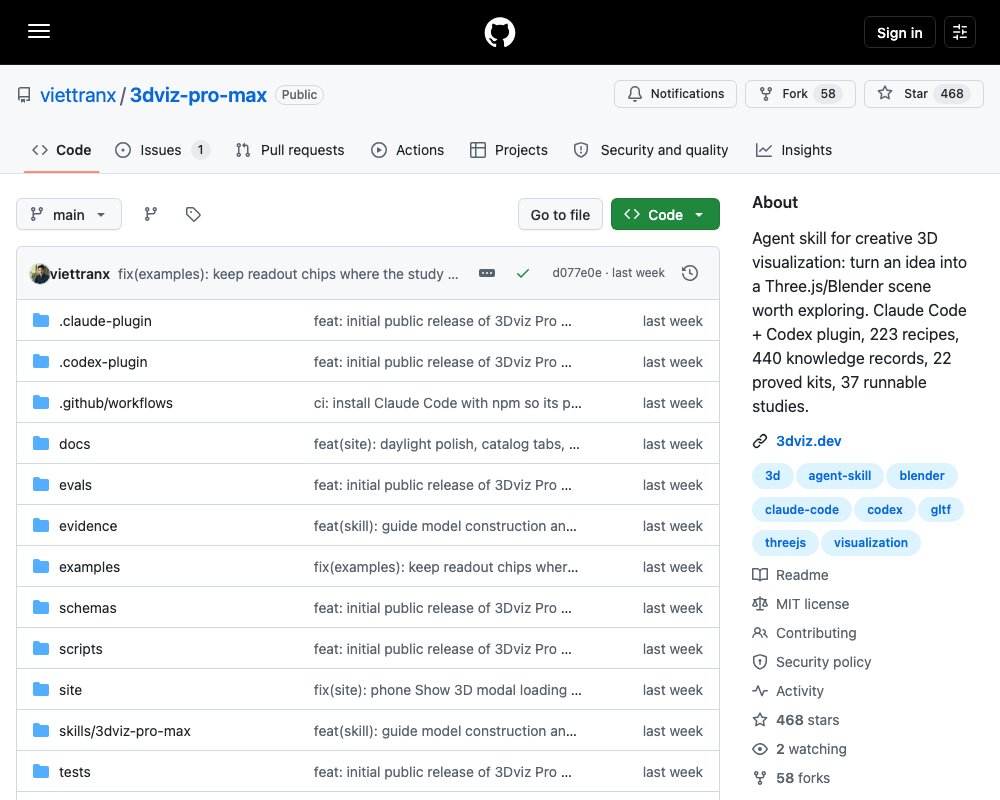This screenshot has height=800, width=1000.
Task: Select the blender topic tag
Action: pos(922,475)
